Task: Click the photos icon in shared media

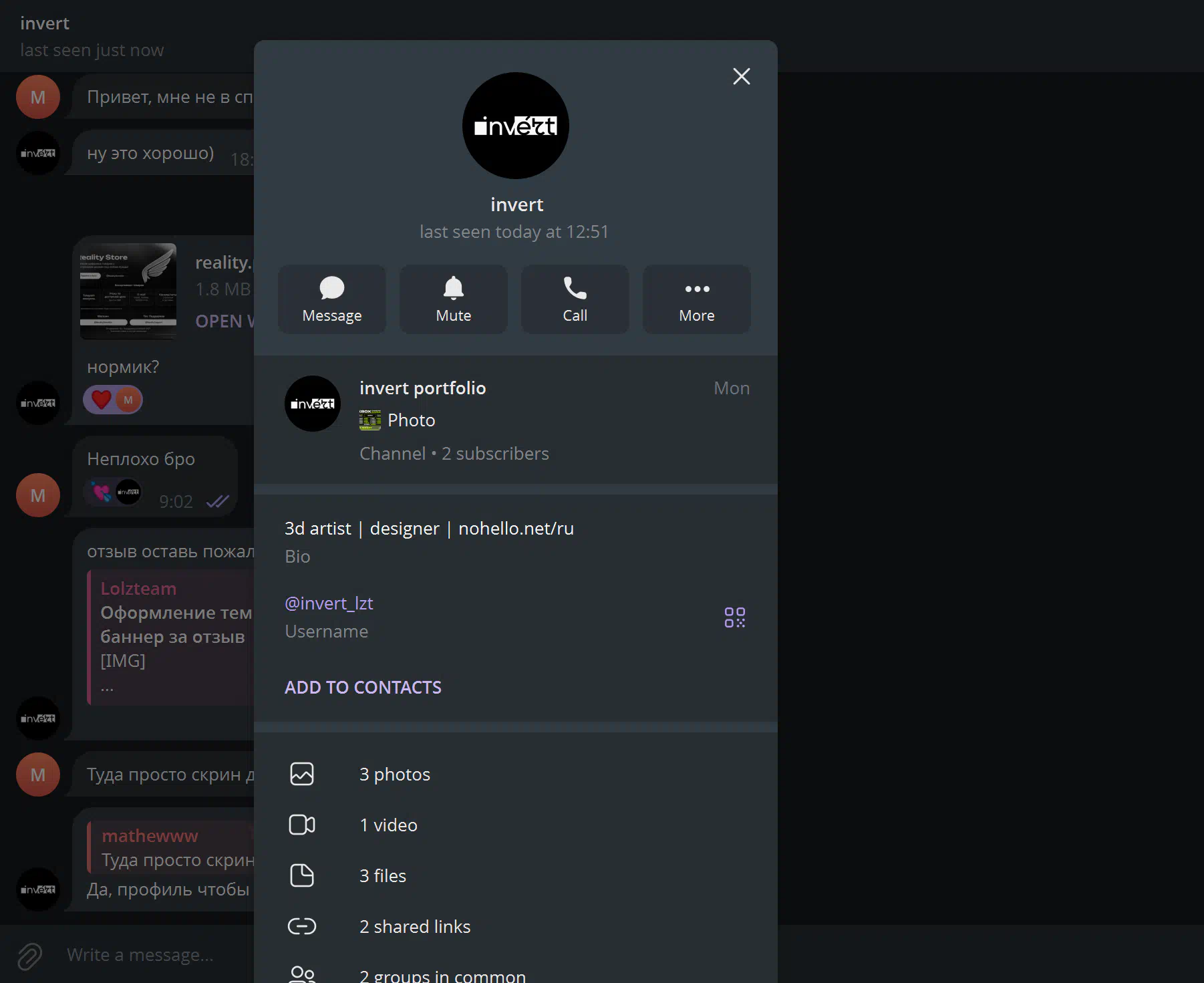Action: click(x=302, y=774)
